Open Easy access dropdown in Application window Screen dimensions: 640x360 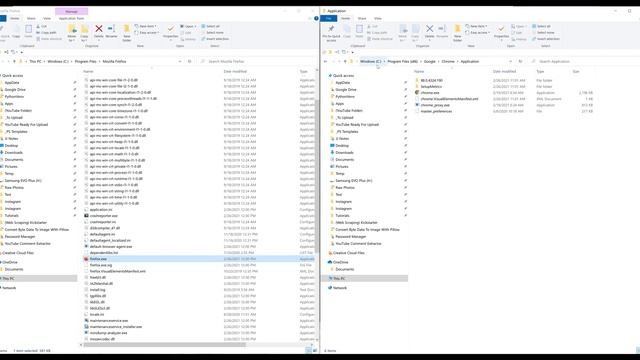tap(478, 33)
